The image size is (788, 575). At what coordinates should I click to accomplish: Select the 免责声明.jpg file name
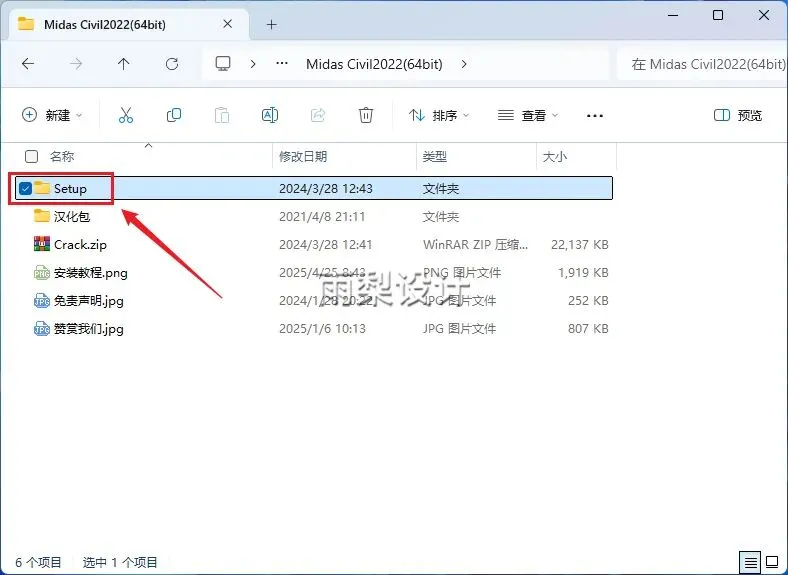pos(88,301)
